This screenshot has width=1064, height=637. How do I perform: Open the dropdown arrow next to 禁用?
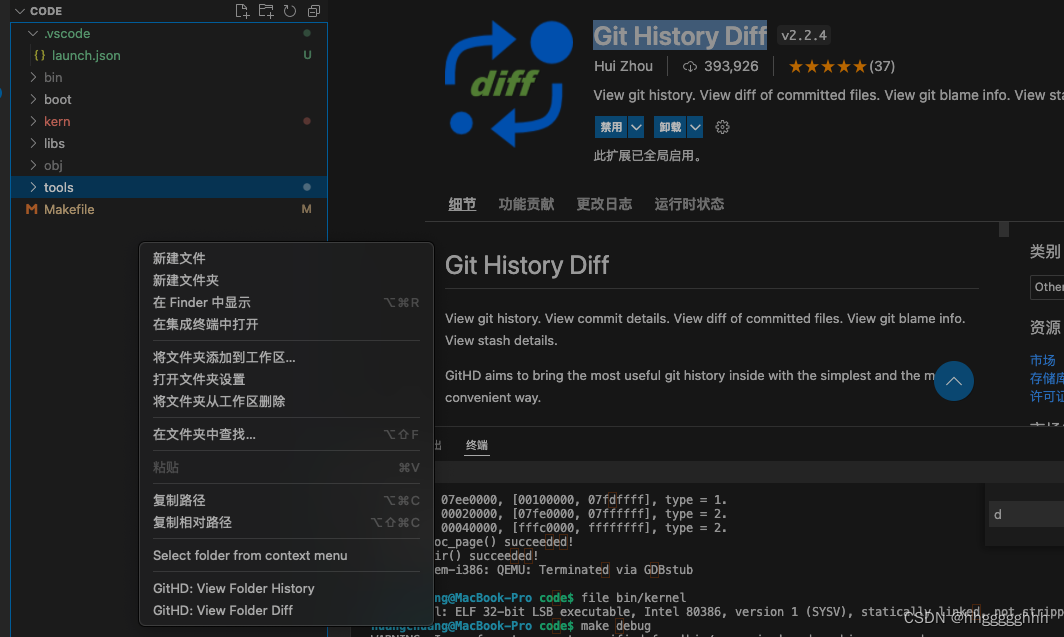point(636,127)
